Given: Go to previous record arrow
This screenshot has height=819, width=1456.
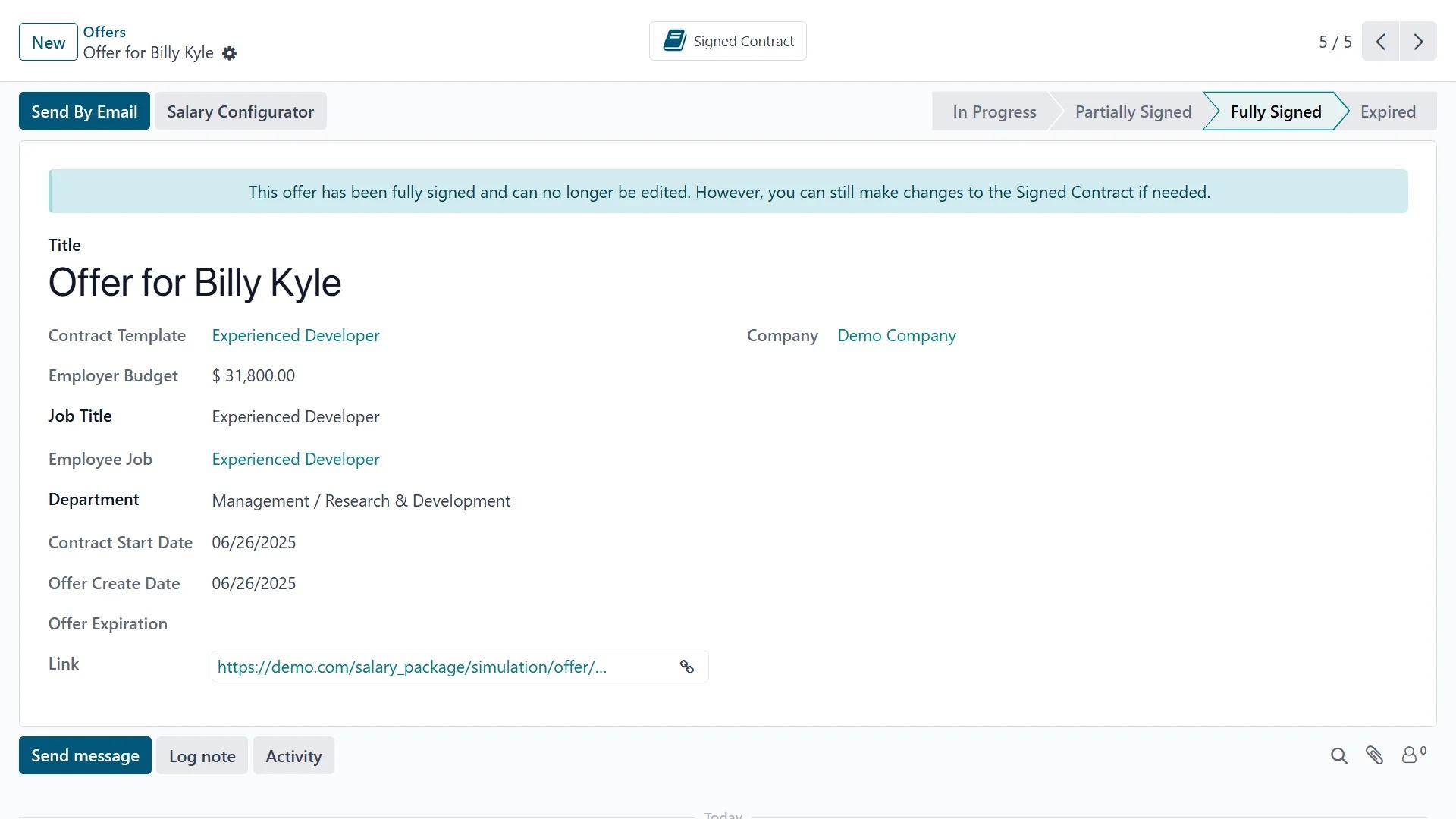Looking at the screenshot, I should pos(1380,42).
